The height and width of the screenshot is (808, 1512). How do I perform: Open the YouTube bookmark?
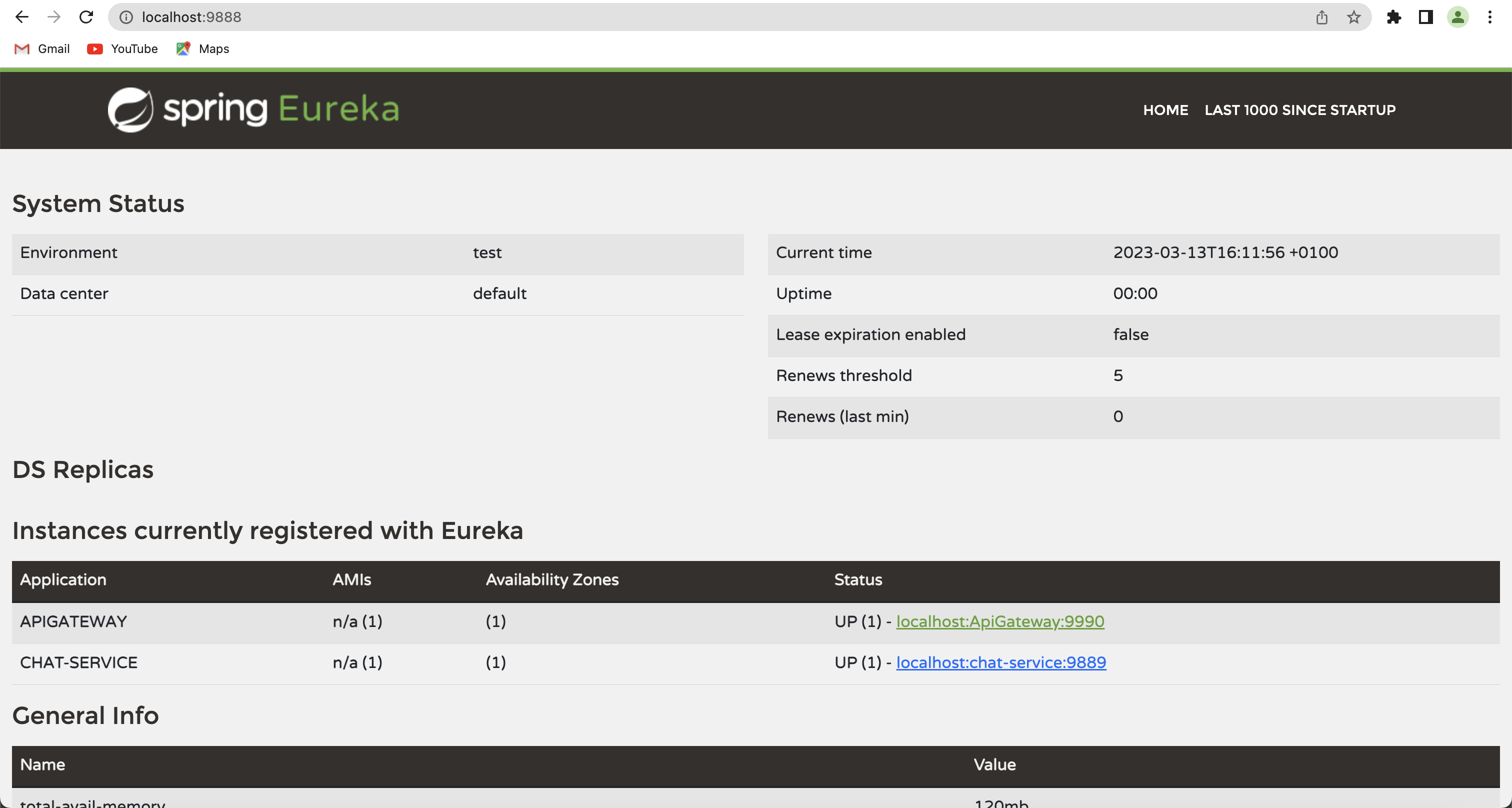122,48
